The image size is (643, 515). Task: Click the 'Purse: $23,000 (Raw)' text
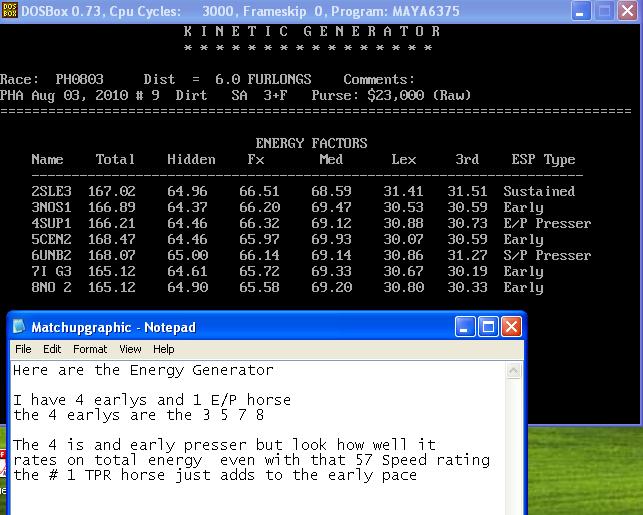point(391,95)
